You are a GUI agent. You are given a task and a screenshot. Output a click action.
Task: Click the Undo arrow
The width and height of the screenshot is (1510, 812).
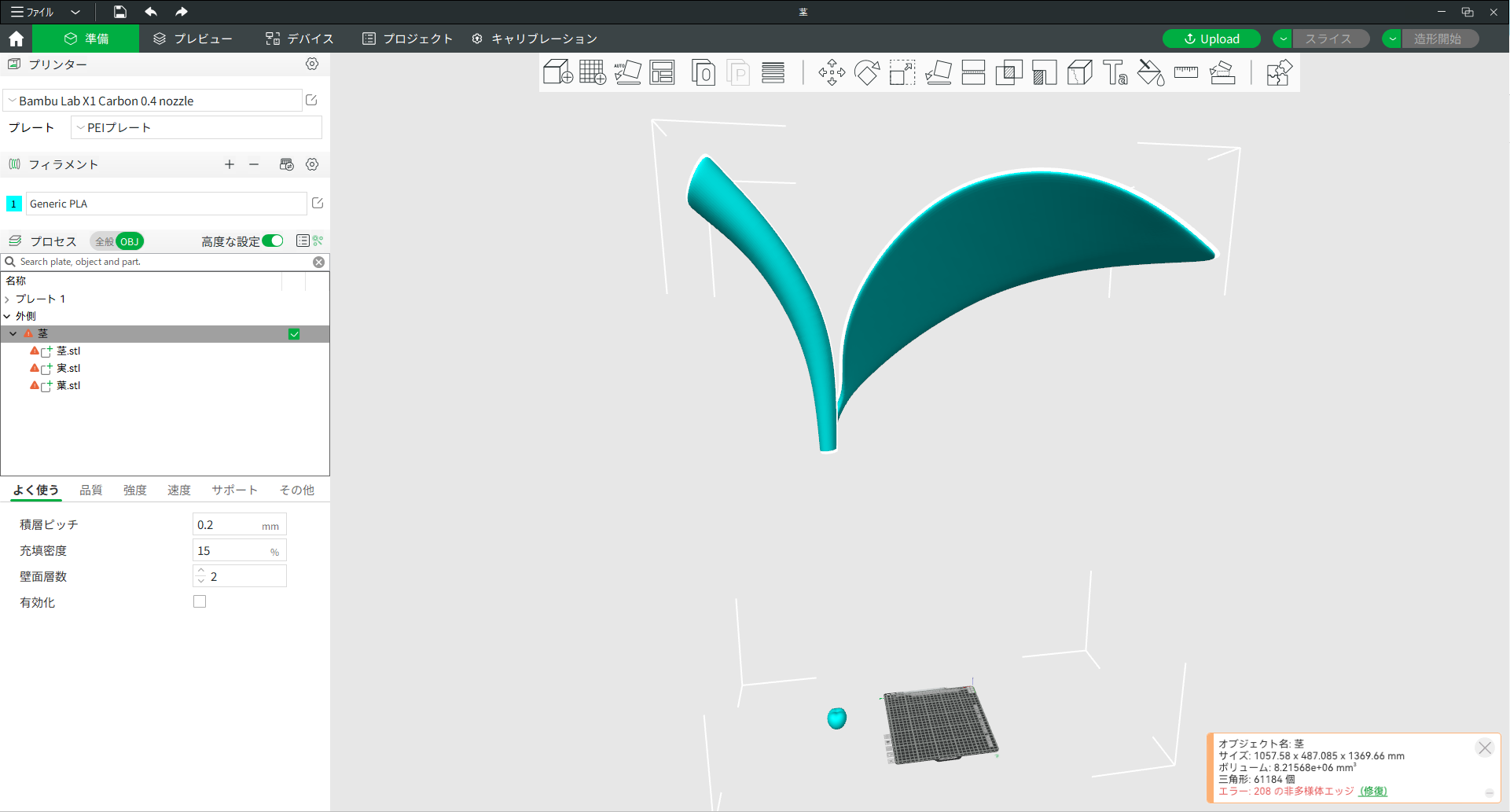(151, 12)
